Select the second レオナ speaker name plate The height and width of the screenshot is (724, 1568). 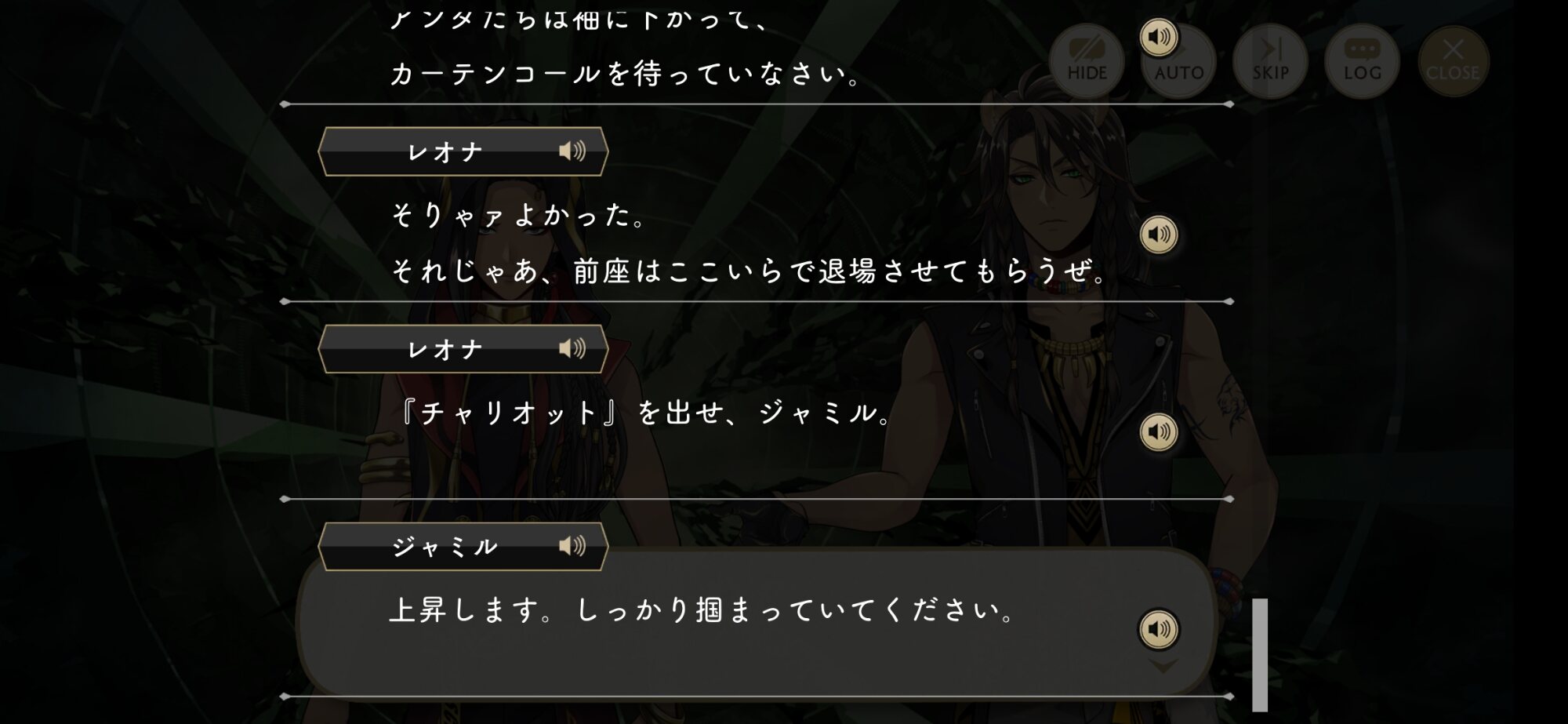(463, 349)
